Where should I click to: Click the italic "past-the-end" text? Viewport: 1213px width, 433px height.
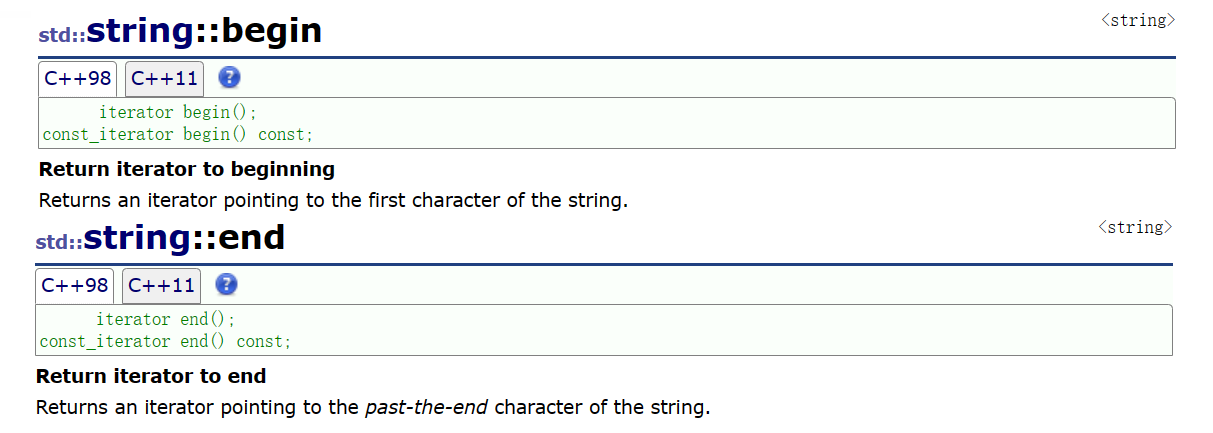pyautogui.click(x=427, y=408)
